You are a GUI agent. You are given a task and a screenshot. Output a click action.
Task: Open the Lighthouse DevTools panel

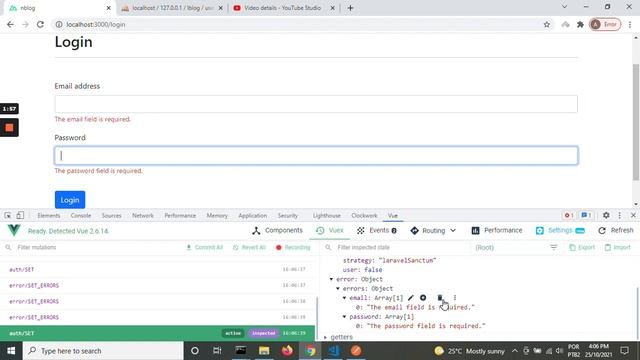pyautogui.click(x=327, y=216)
